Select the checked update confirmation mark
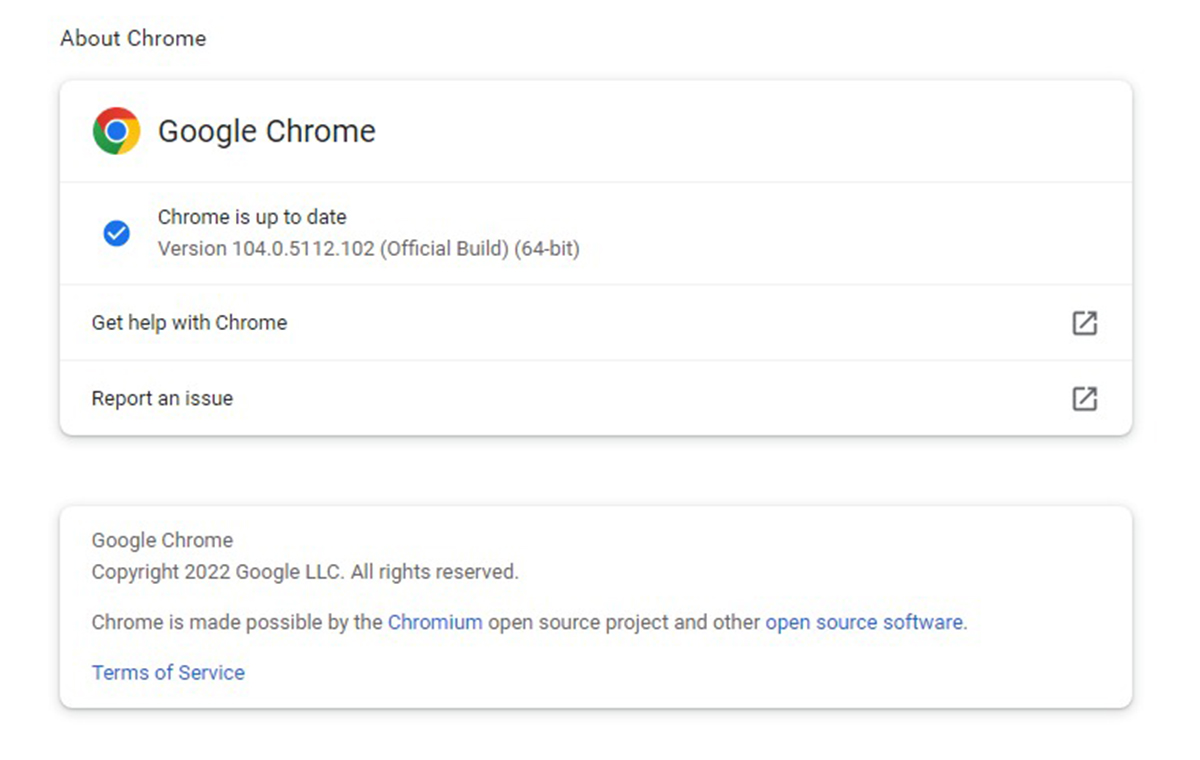Viewport: 1200px width, 760px height. (117, 233)
